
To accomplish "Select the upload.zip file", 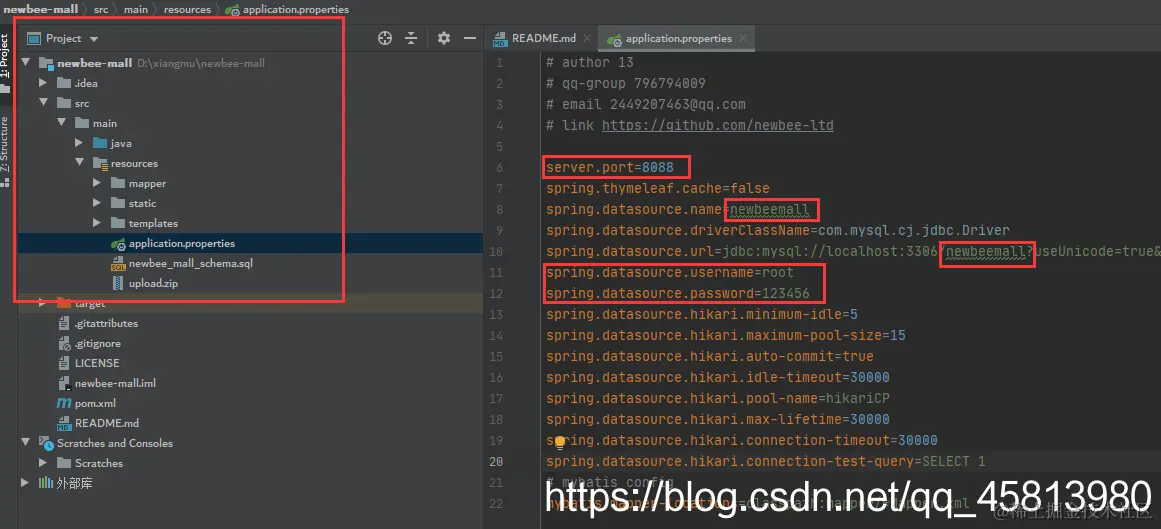I will coord(153,283).
